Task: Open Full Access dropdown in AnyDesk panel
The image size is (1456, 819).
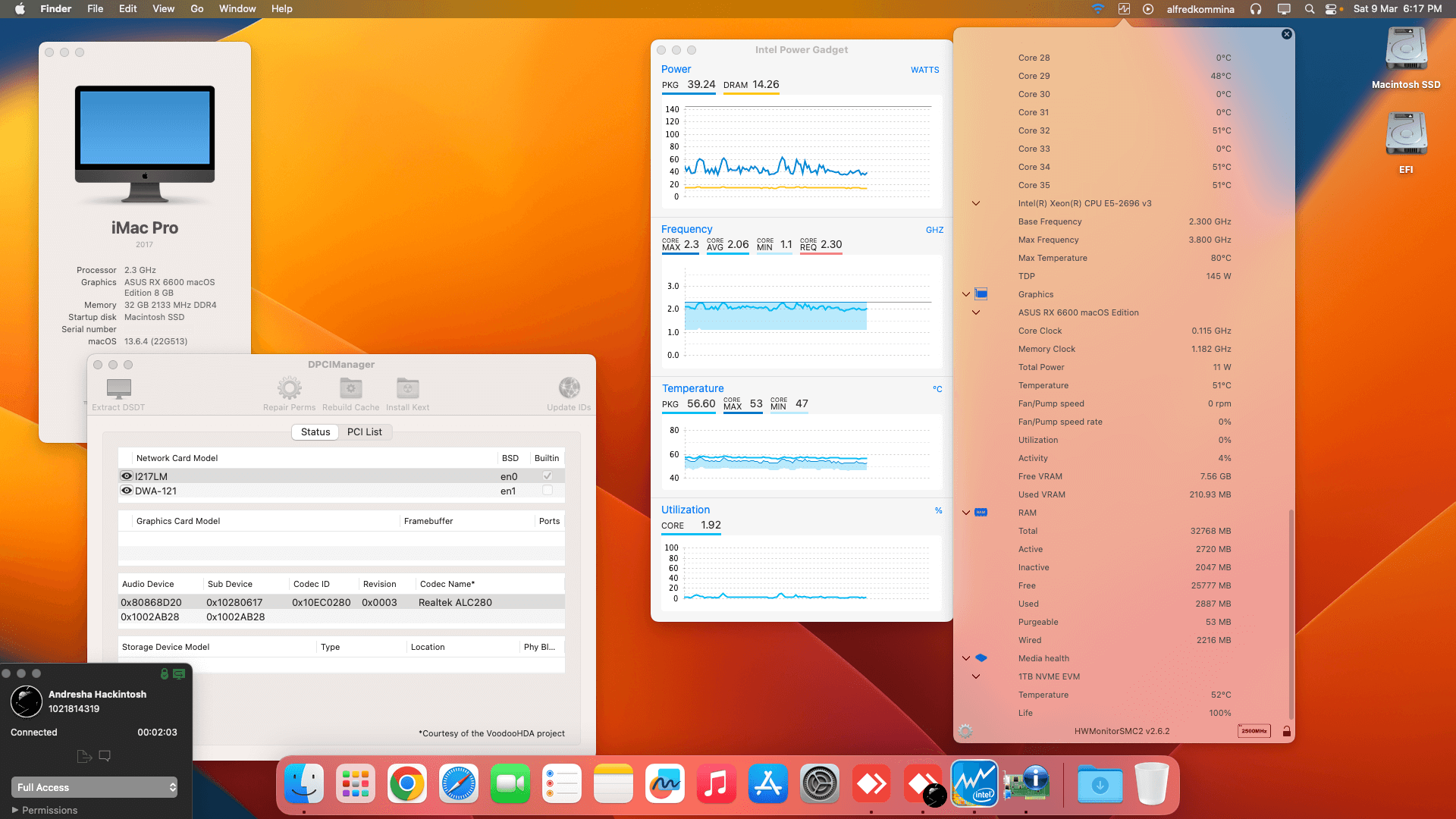Action: point(95,787)
